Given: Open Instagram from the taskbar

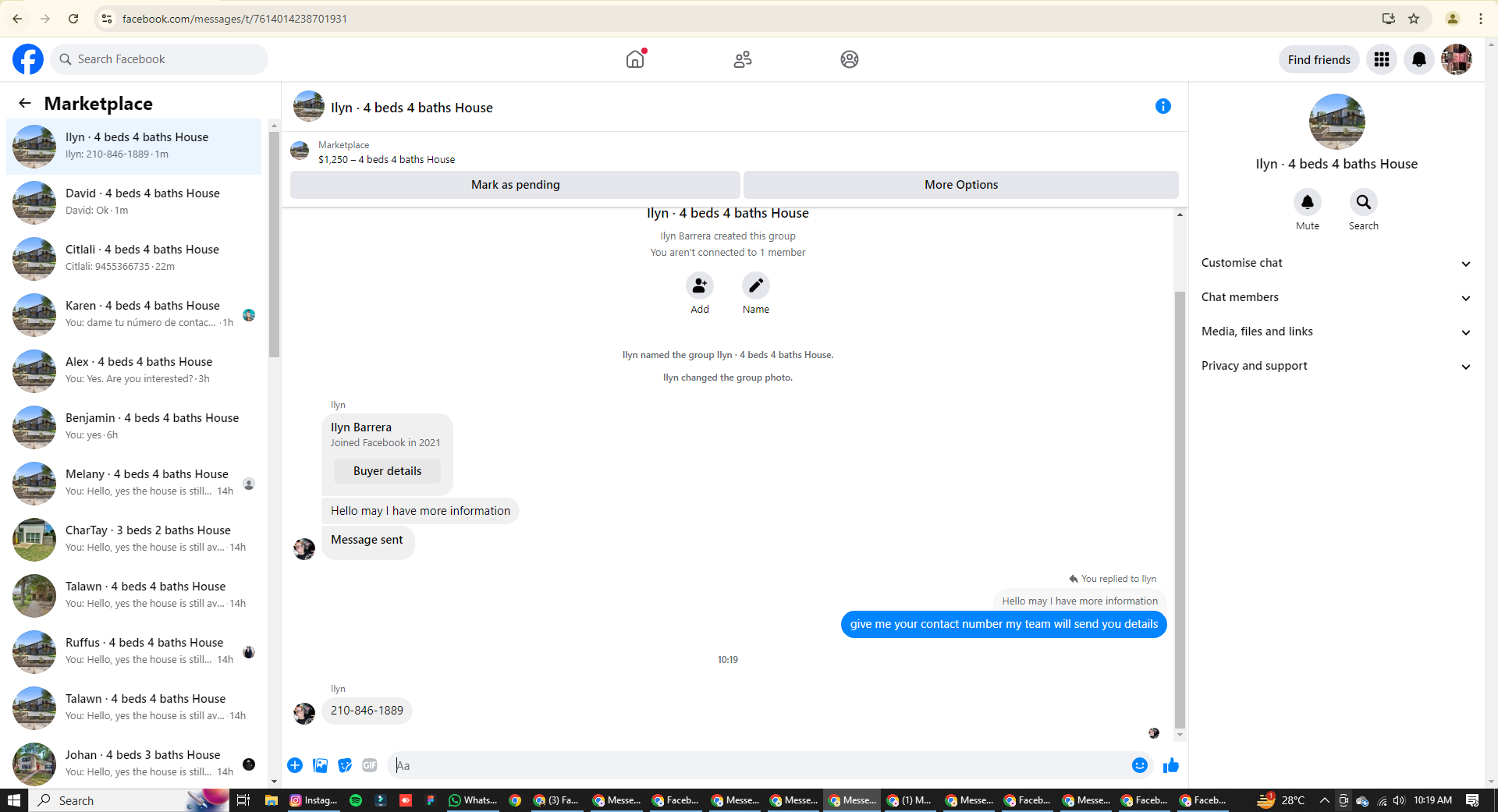Looking at the screenshot, I should click(314, 800).
